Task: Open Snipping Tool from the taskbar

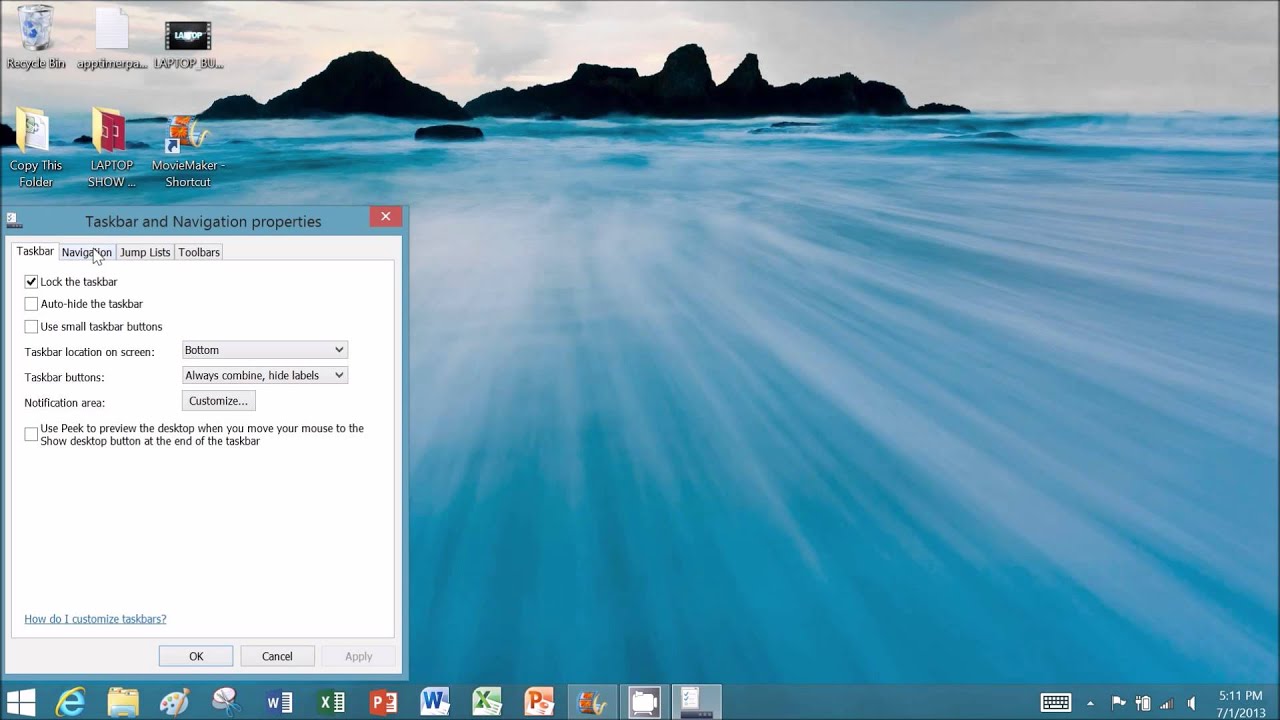Action: coord(227,702)
